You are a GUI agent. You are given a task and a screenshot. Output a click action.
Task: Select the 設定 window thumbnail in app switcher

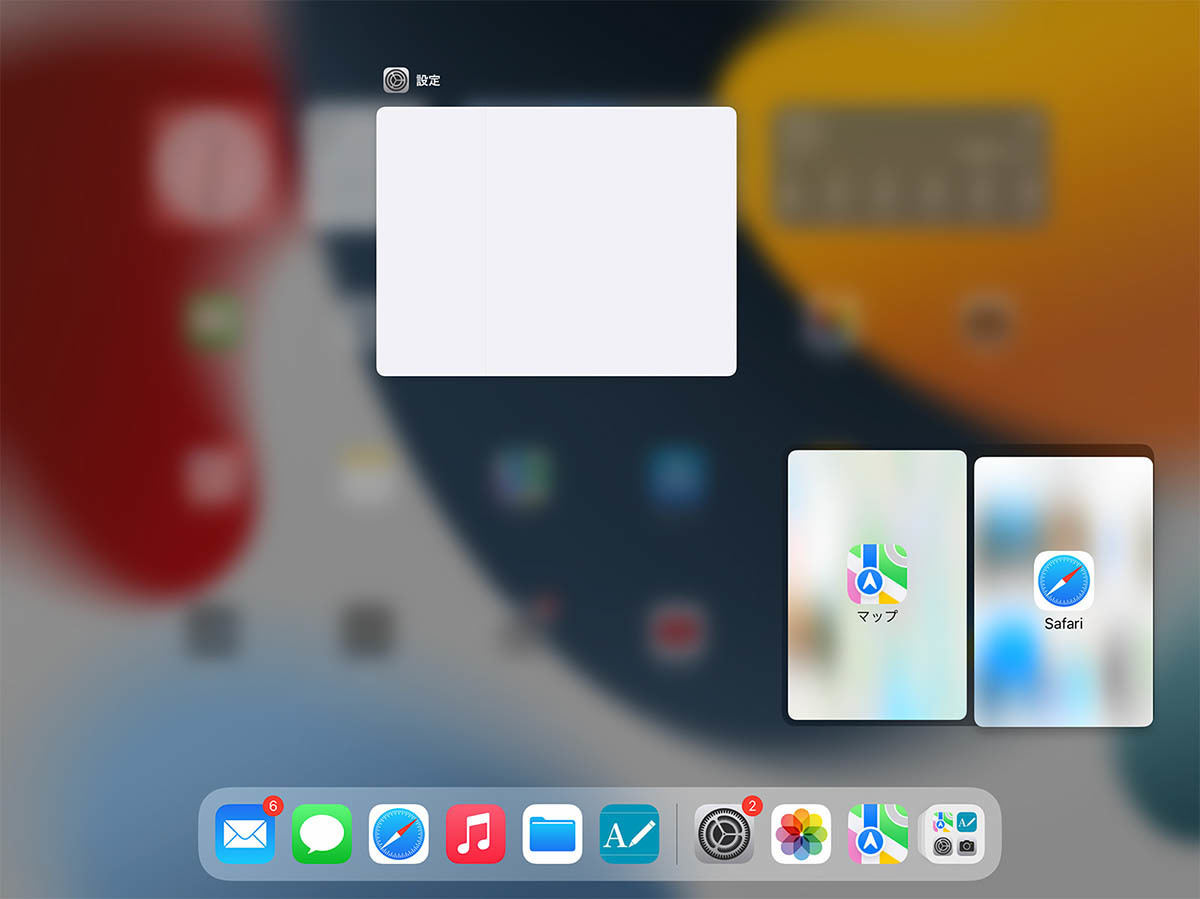(x=556, y=241)
